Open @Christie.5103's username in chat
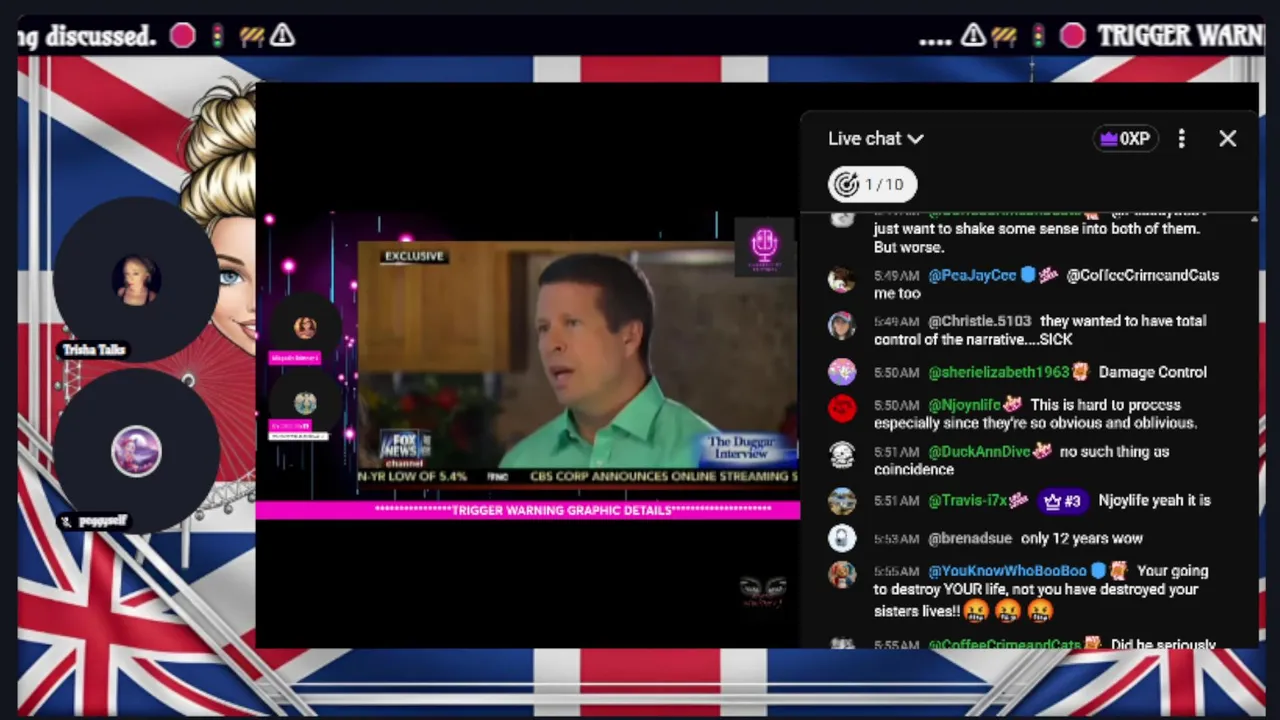 [x=979, y=321]
